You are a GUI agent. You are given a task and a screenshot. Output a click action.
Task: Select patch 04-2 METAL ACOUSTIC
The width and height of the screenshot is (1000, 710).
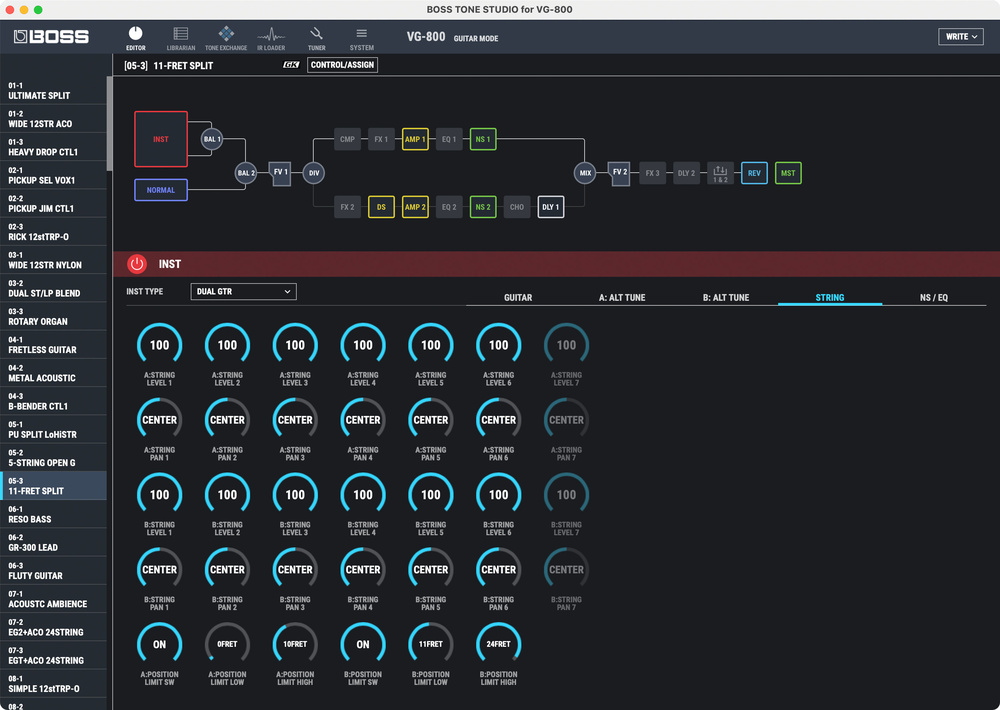[54, 373]
